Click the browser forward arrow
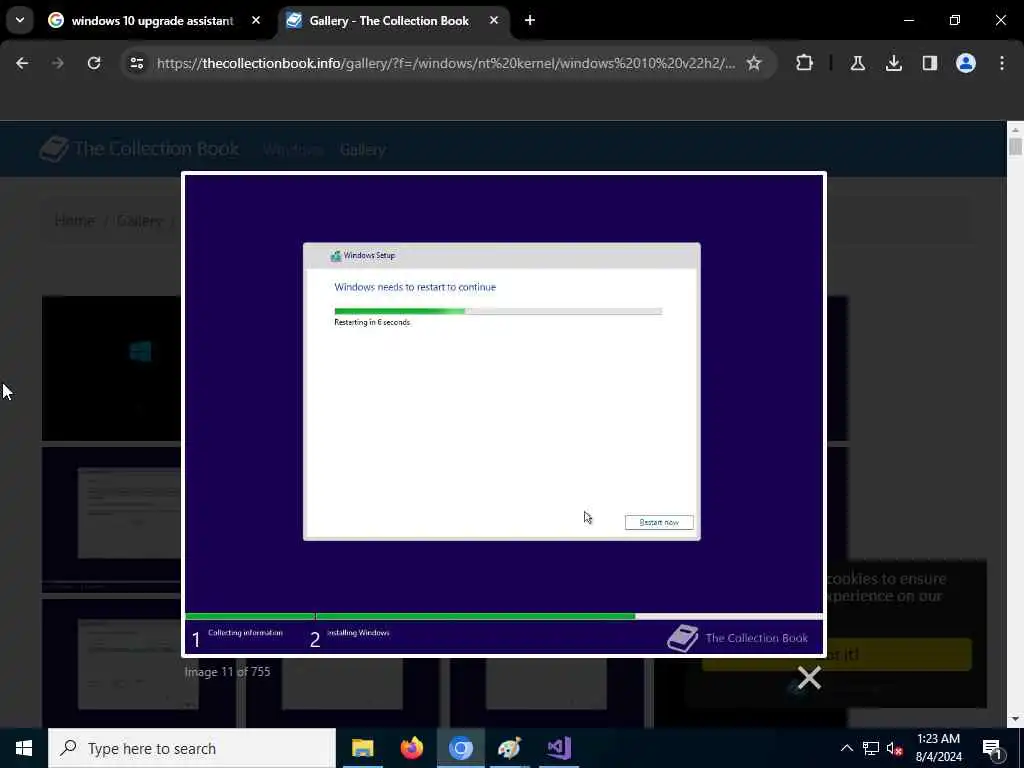The width and height of the screenshot is (1024, 768). click(58, 63)
